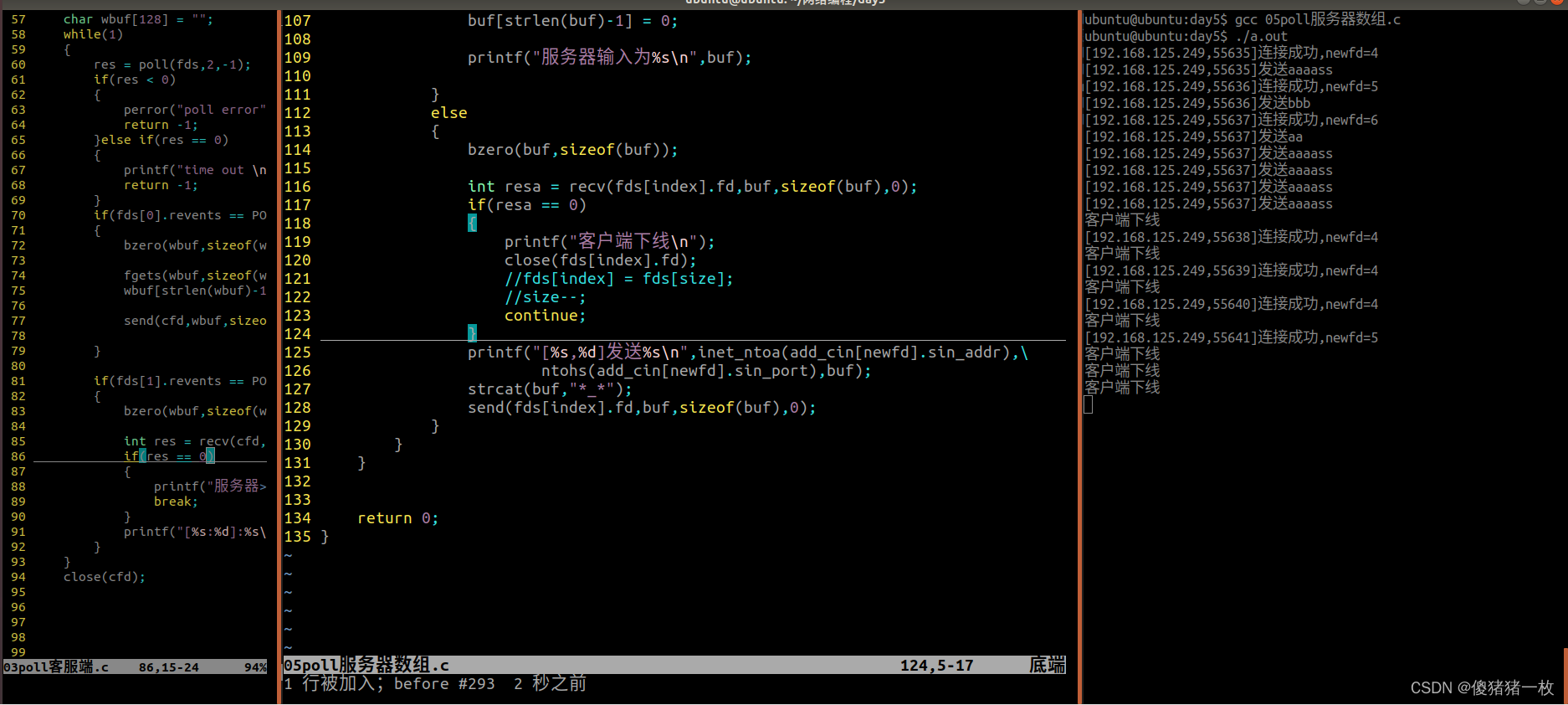This screenshot has width=1568, height=705.
Task: Click the 55641 连接成功,newfd=5 line
Action: 1231,337
